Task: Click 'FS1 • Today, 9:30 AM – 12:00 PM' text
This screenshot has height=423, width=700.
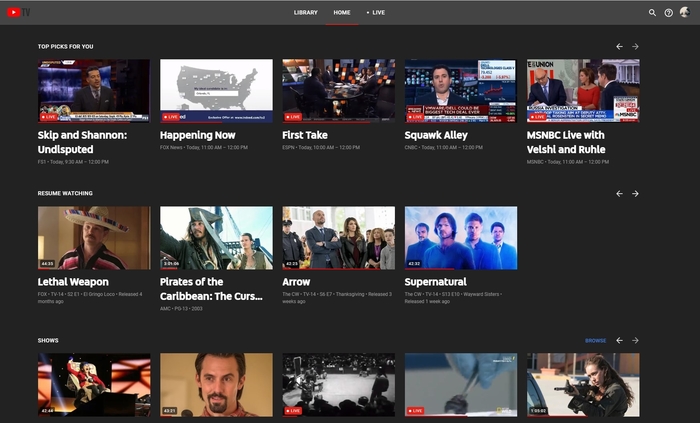Action: point(73,162)
